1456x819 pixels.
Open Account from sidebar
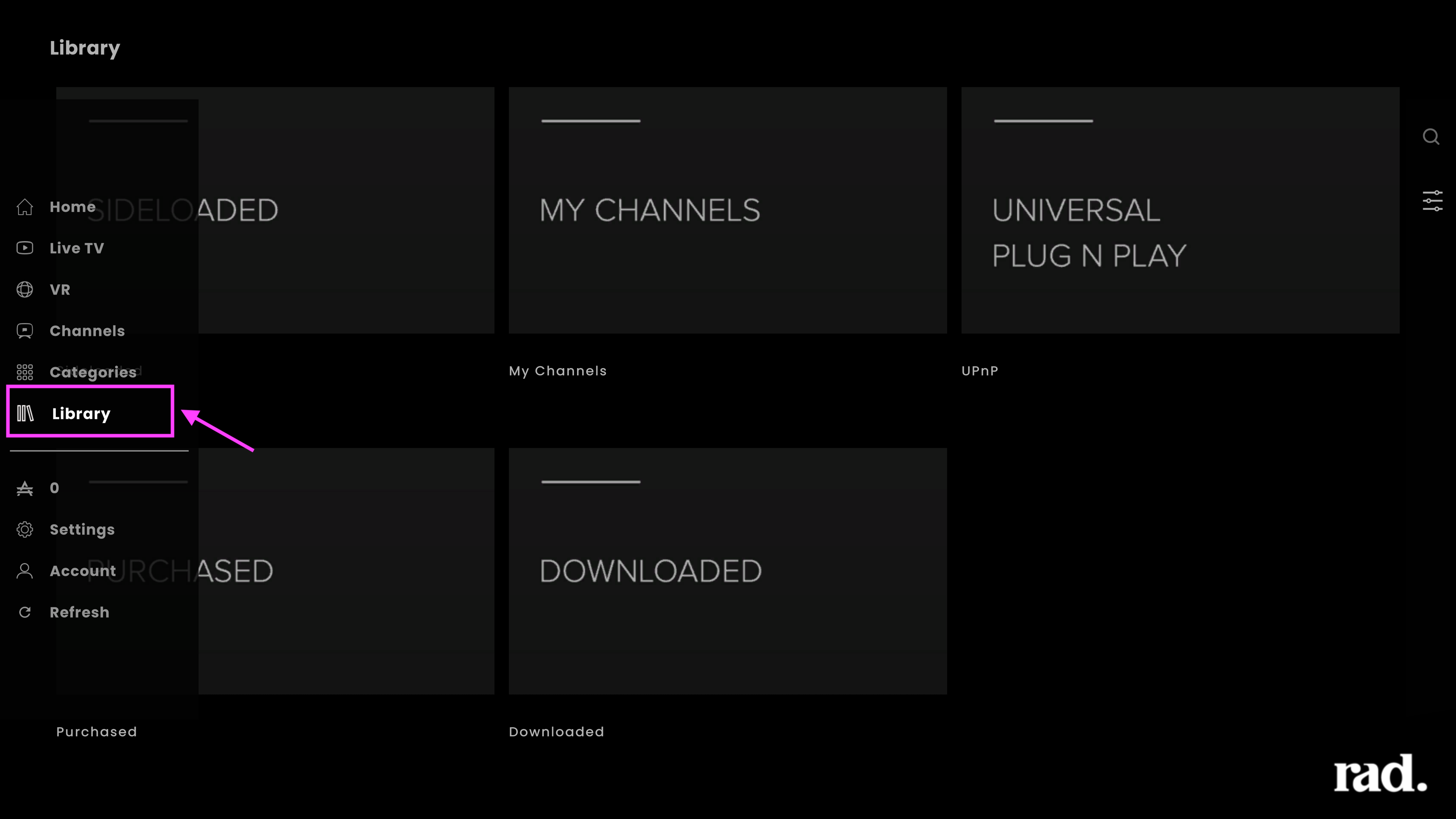83,571
